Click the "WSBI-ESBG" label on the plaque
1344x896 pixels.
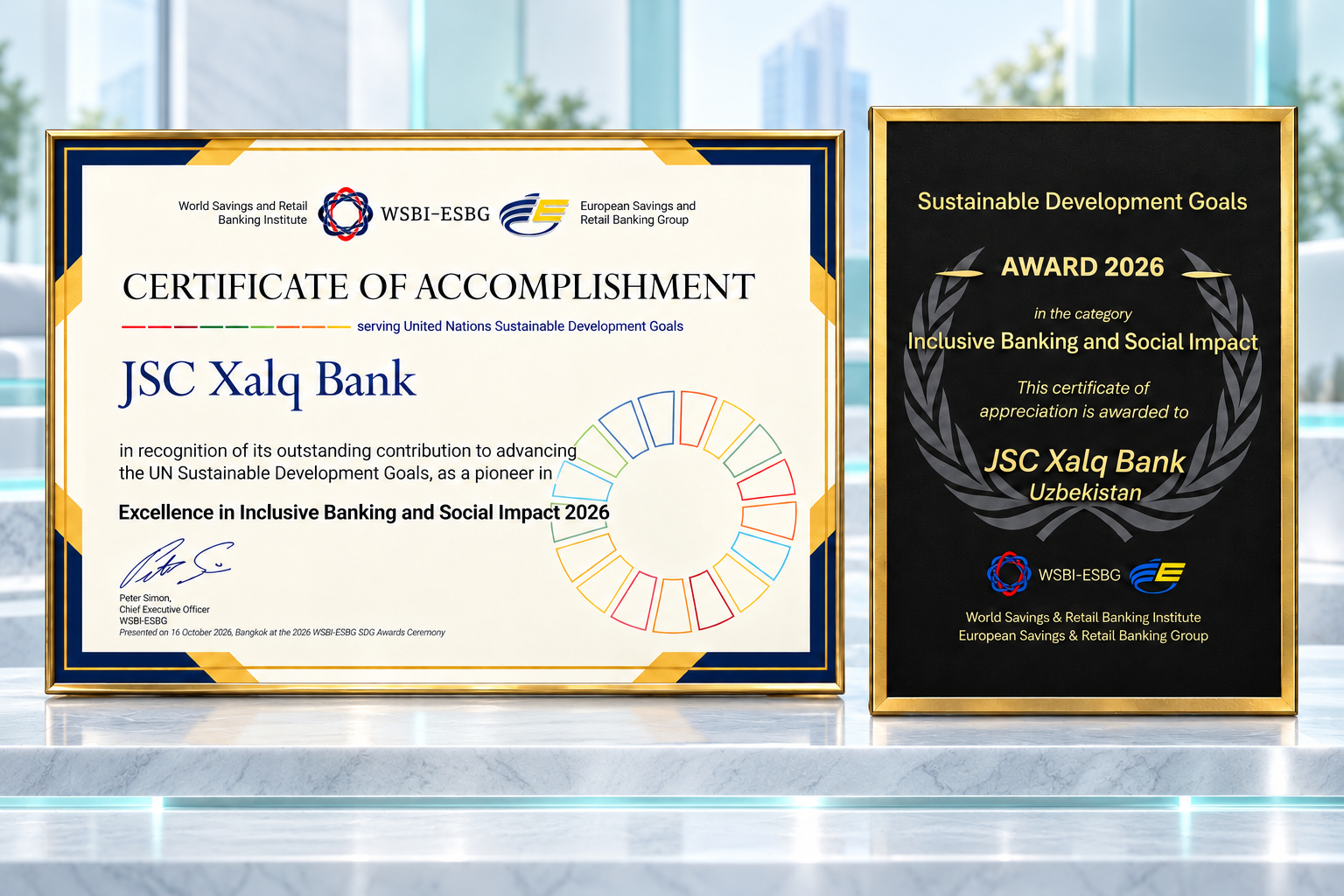(1079, 575)
